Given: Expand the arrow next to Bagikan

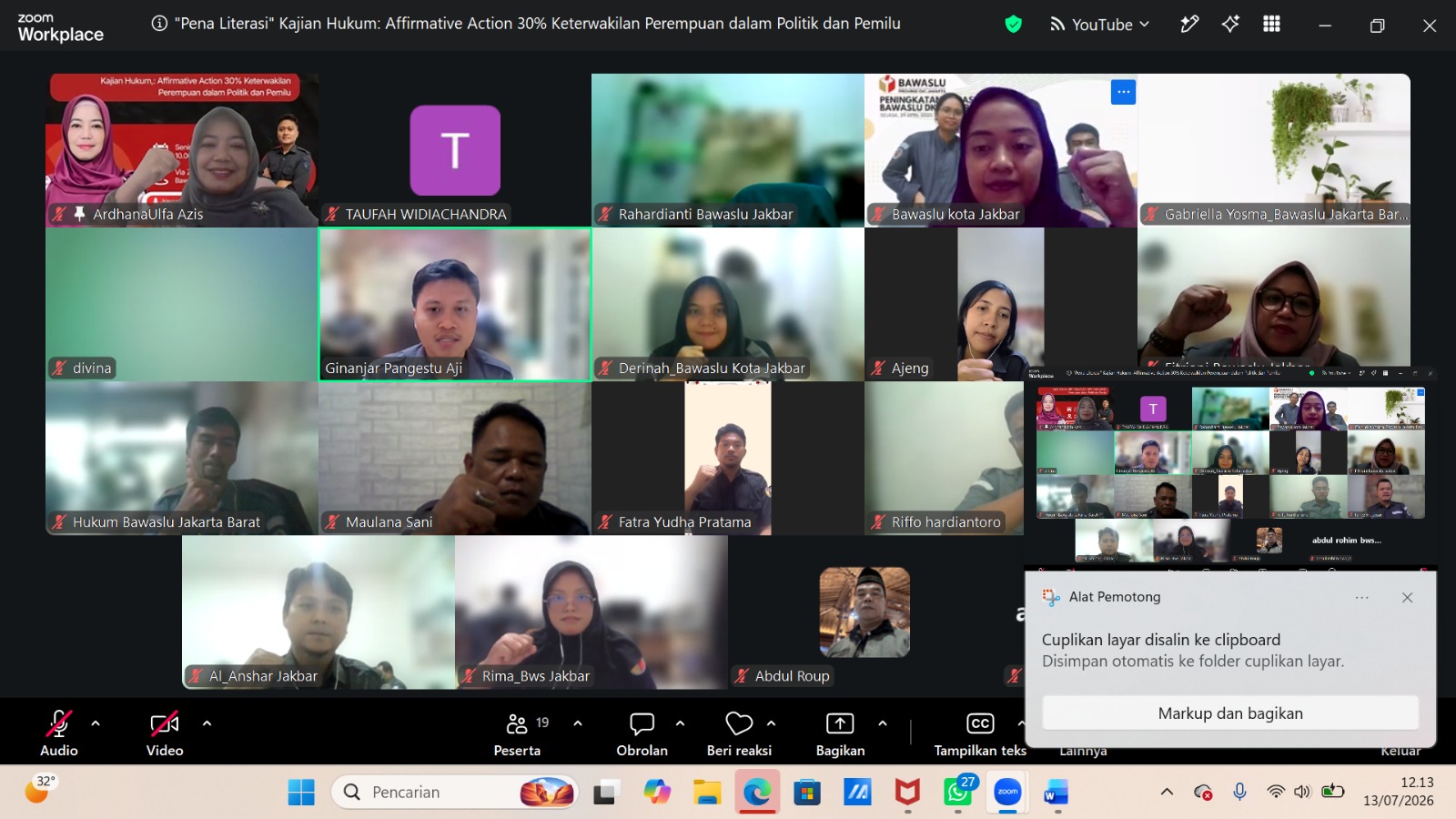Looking at the screenshot, I should pyautogui.click(x=883, y=723).
